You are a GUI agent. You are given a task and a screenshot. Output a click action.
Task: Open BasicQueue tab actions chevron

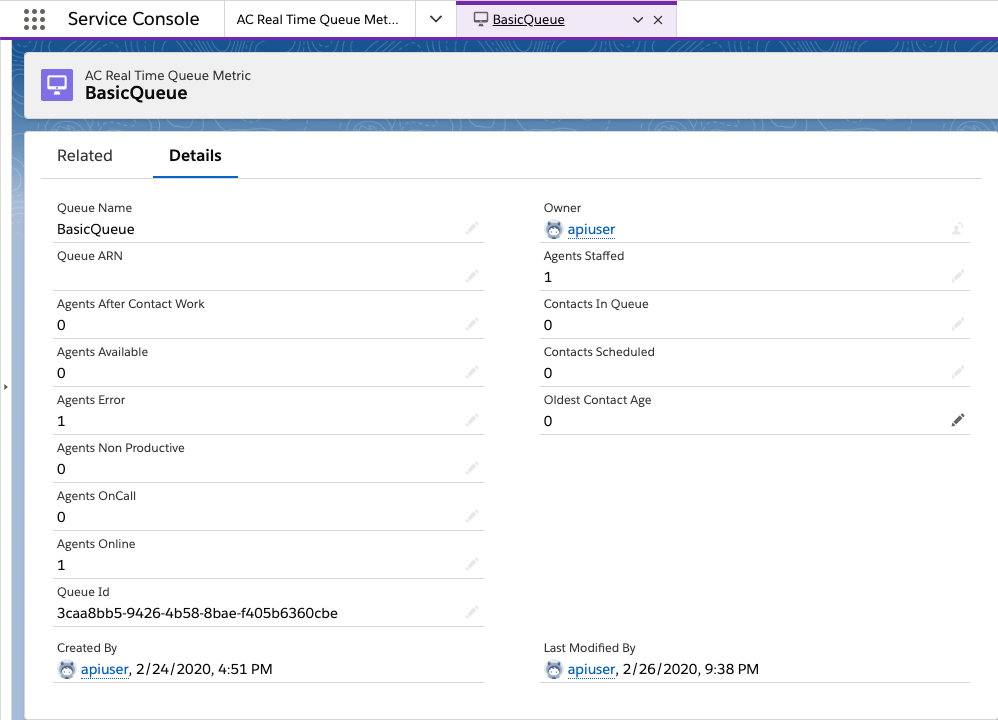point(638,20)
